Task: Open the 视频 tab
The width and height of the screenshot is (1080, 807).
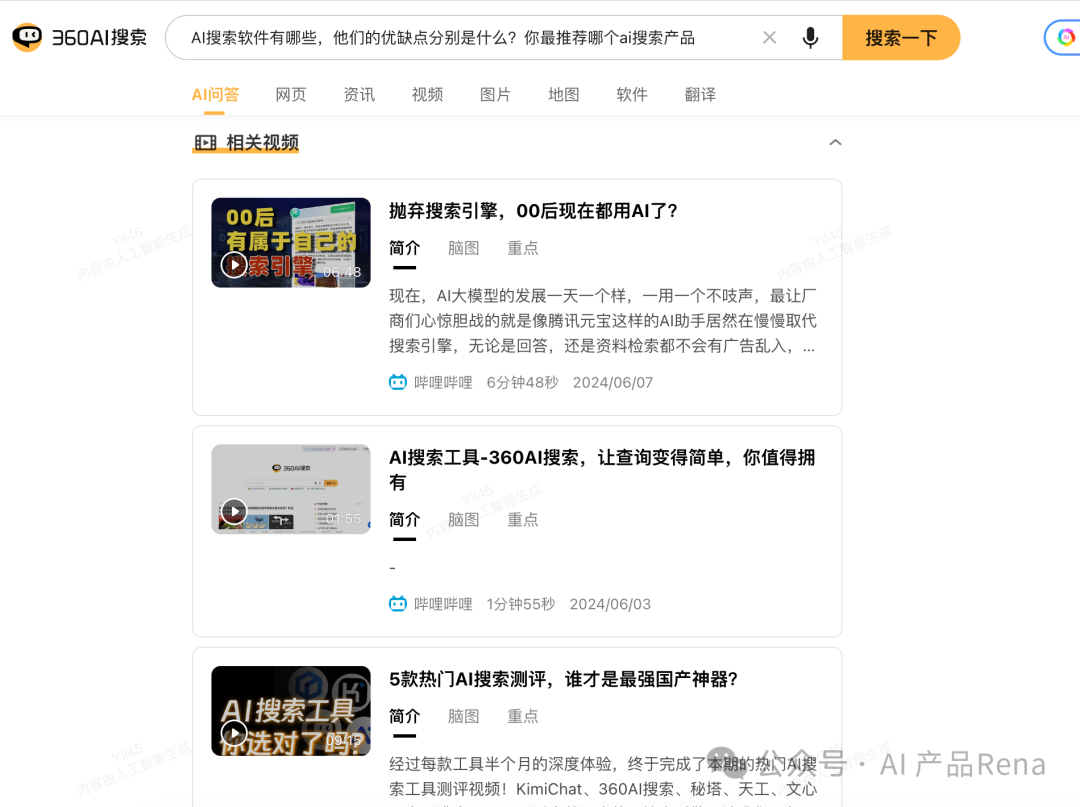Action: (x=427, y=94)
